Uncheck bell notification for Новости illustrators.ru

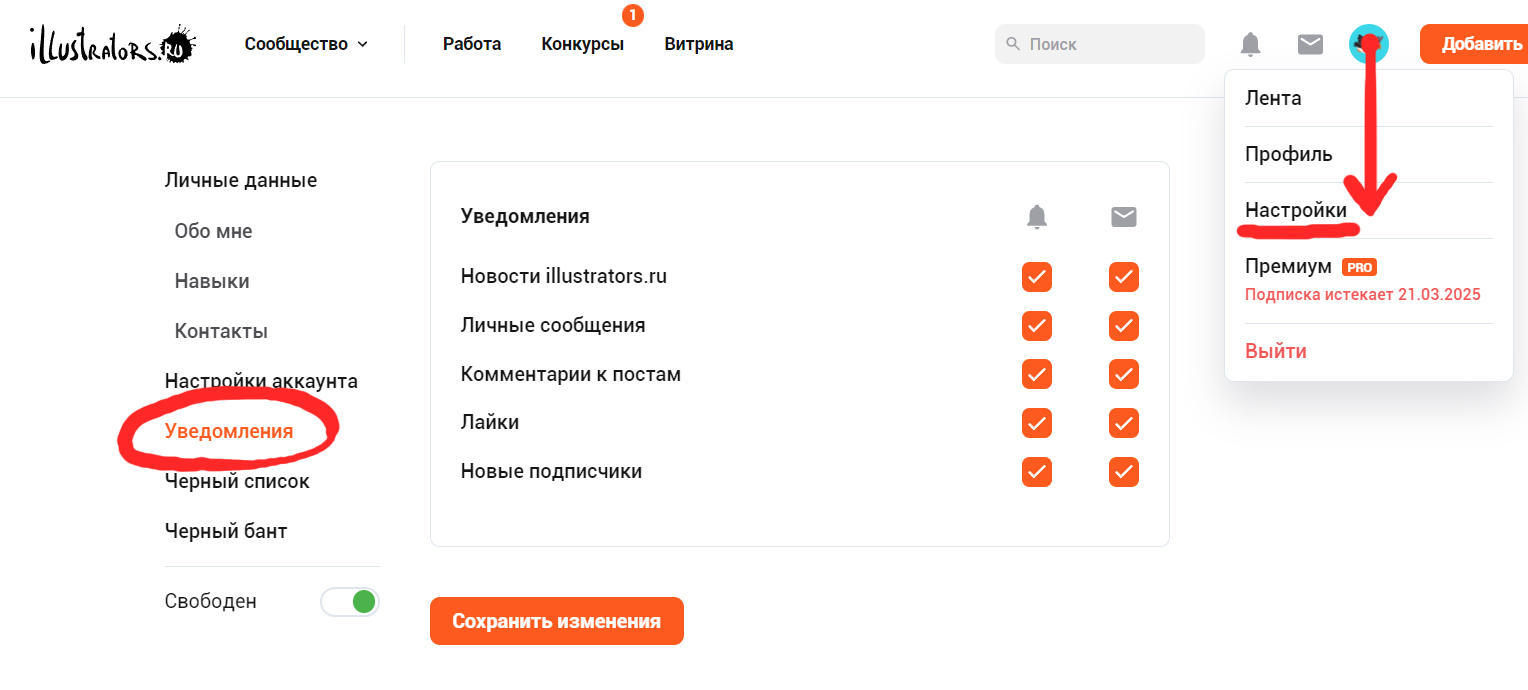pos(1037,277)
